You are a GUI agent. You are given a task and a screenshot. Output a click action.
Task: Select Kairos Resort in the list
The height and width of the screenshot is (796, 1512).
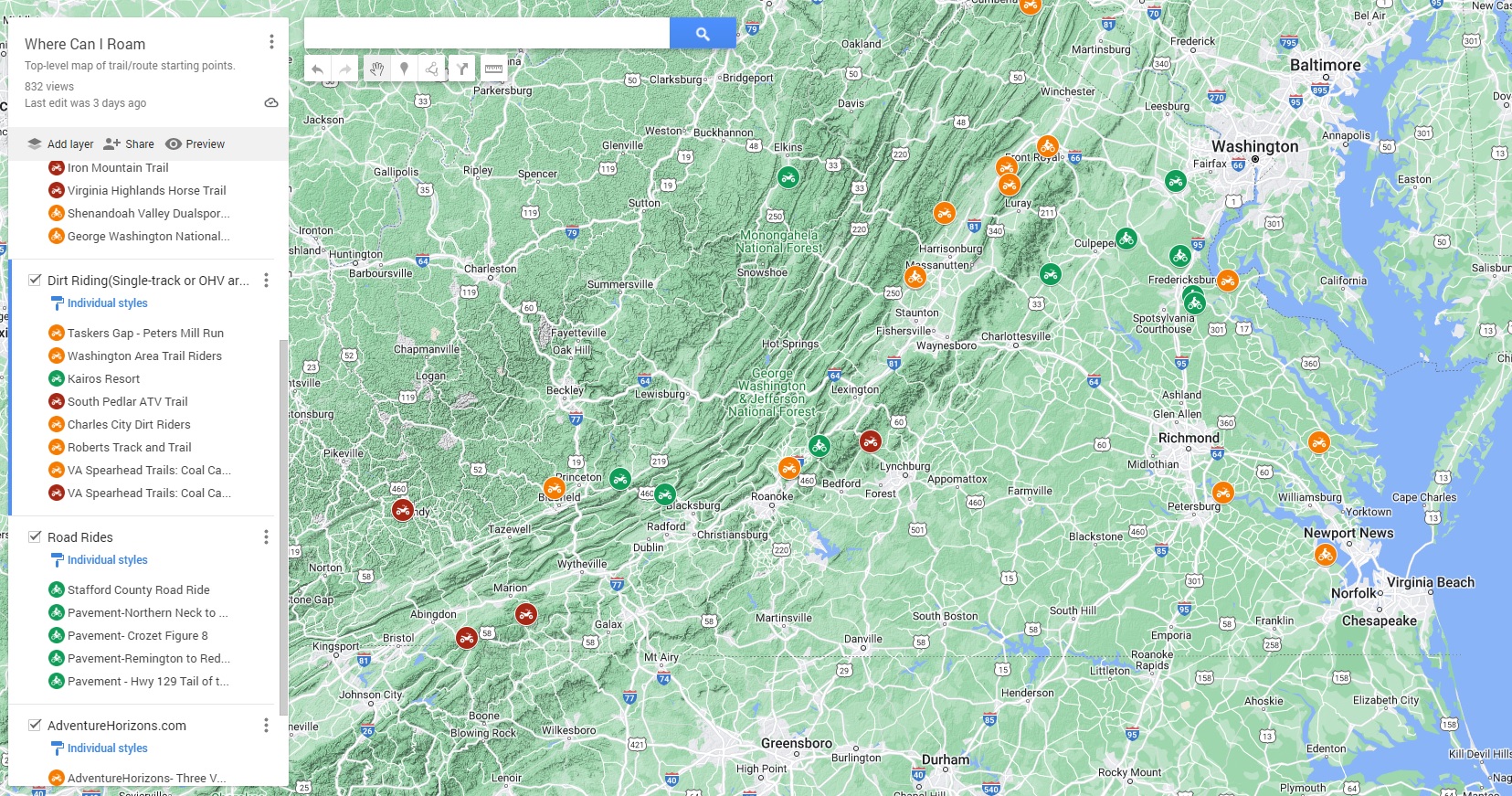pos(103,379)
